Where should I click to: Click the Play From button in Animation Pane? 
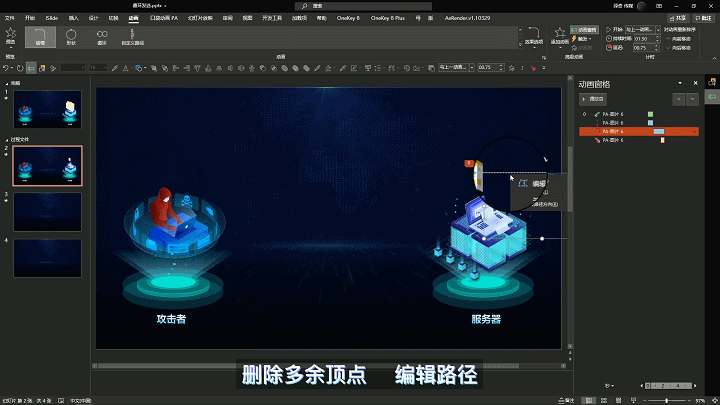(x=593, y=99)
